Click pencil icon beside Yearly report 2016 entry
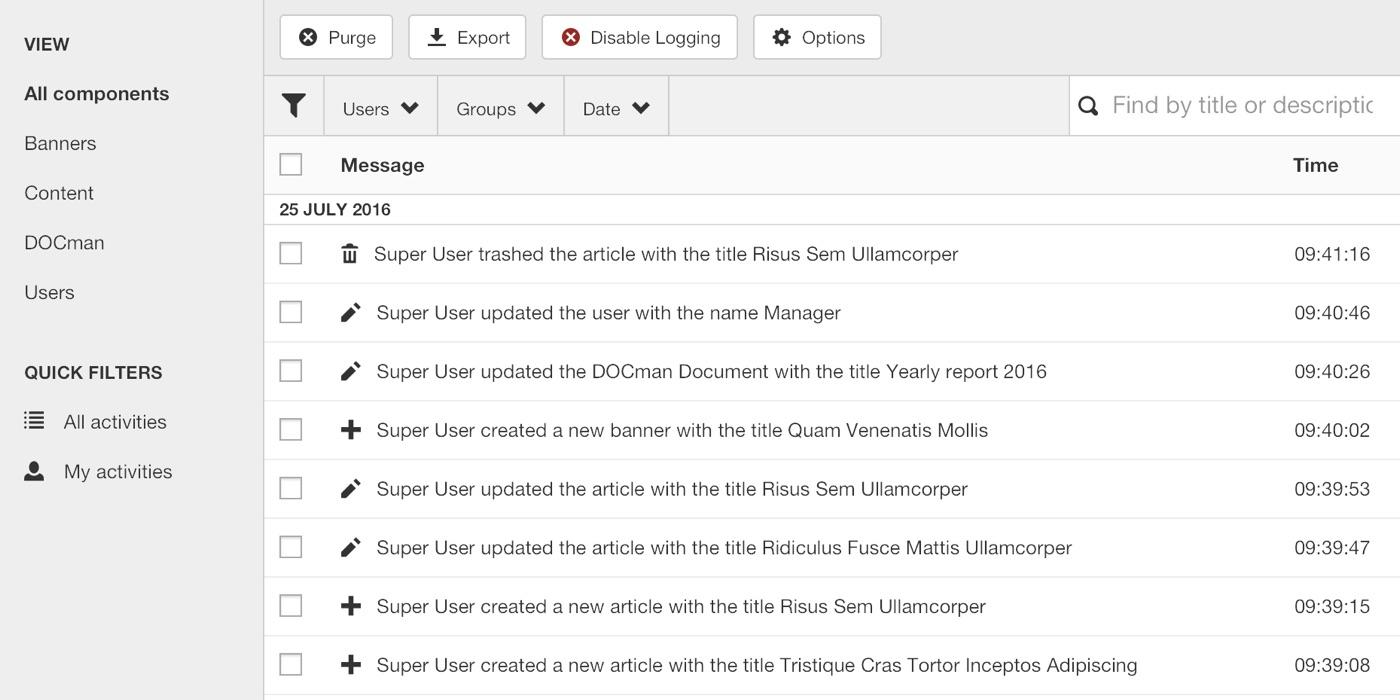The image size is (1400, 700). [x=350, y=372]
